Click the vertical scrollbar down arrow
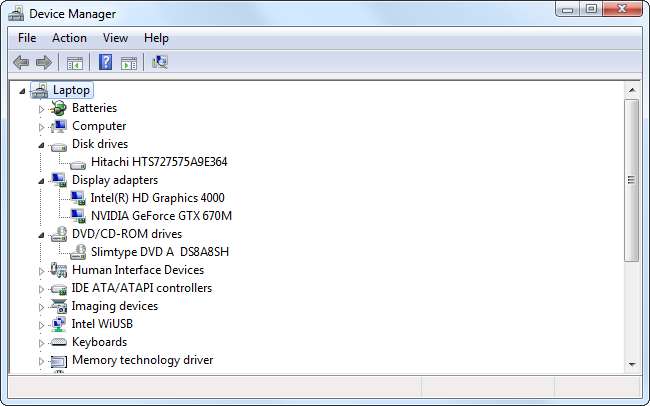 click(x=631, y=363)
